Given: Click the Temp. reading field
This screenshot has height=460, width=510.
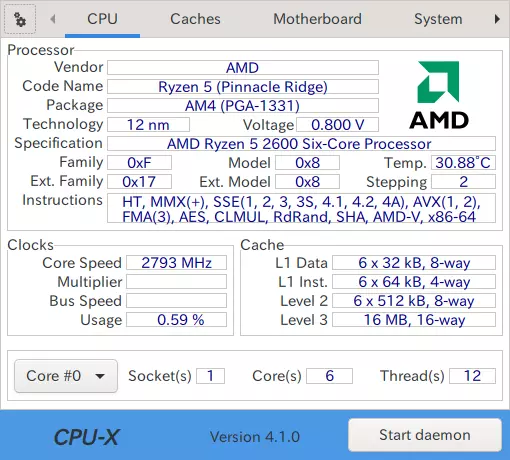Looking at the screenshot, I should click(x=463, y=163).
